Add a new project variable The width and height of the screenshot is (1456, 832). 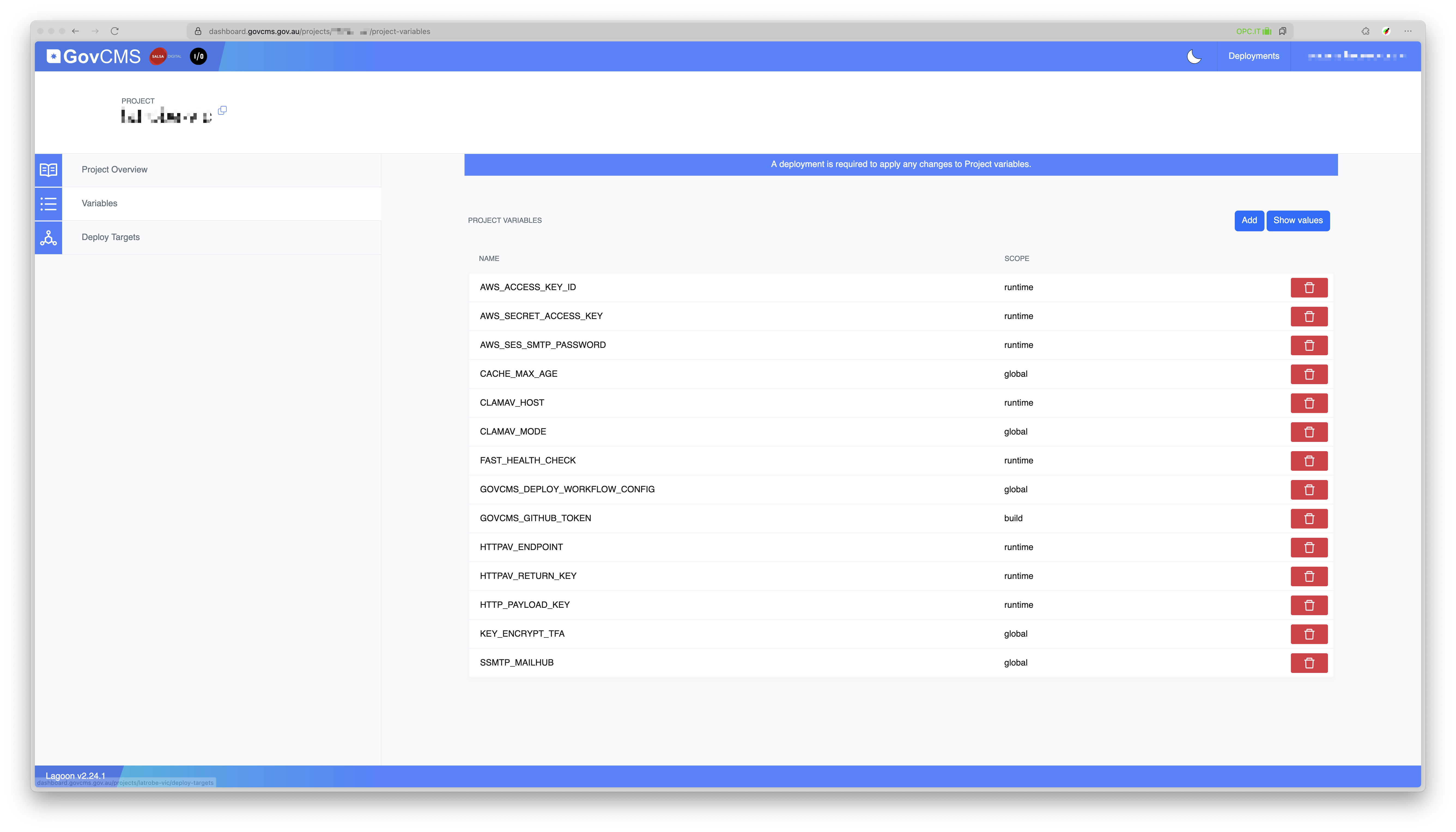pyautogui.click(x=1249, y=221)
